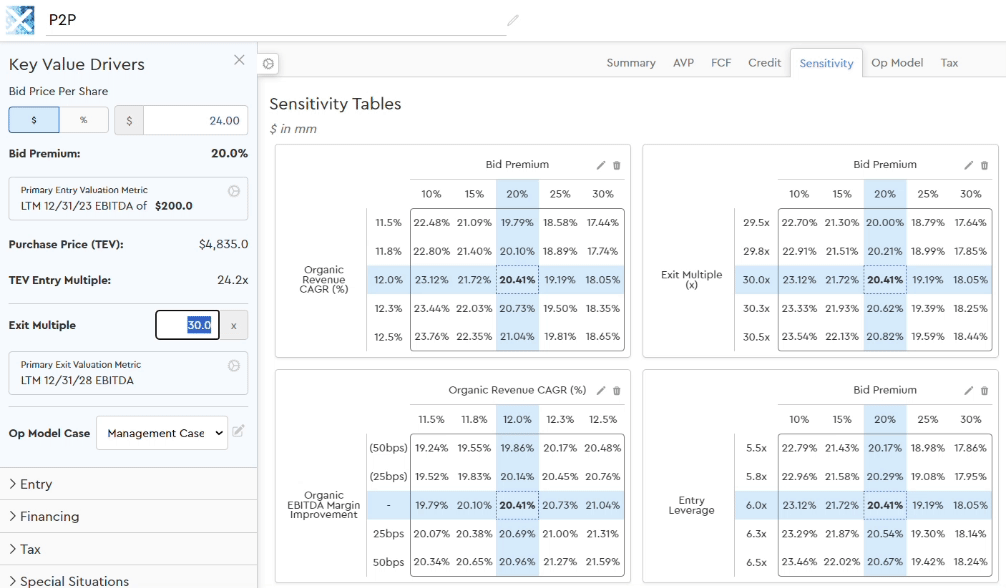This screenshot has height=588, width=1006.
Task: Open Primary Exit Valuation Metric settings icon
Action: tap(233, 365)
